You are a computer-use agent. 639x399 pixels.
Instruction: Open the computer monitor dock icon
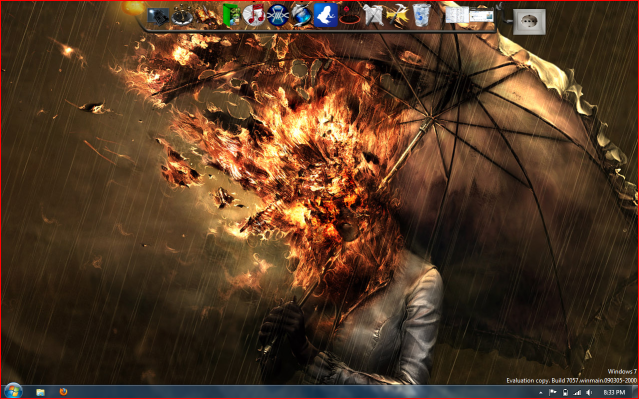coord(159,16)
